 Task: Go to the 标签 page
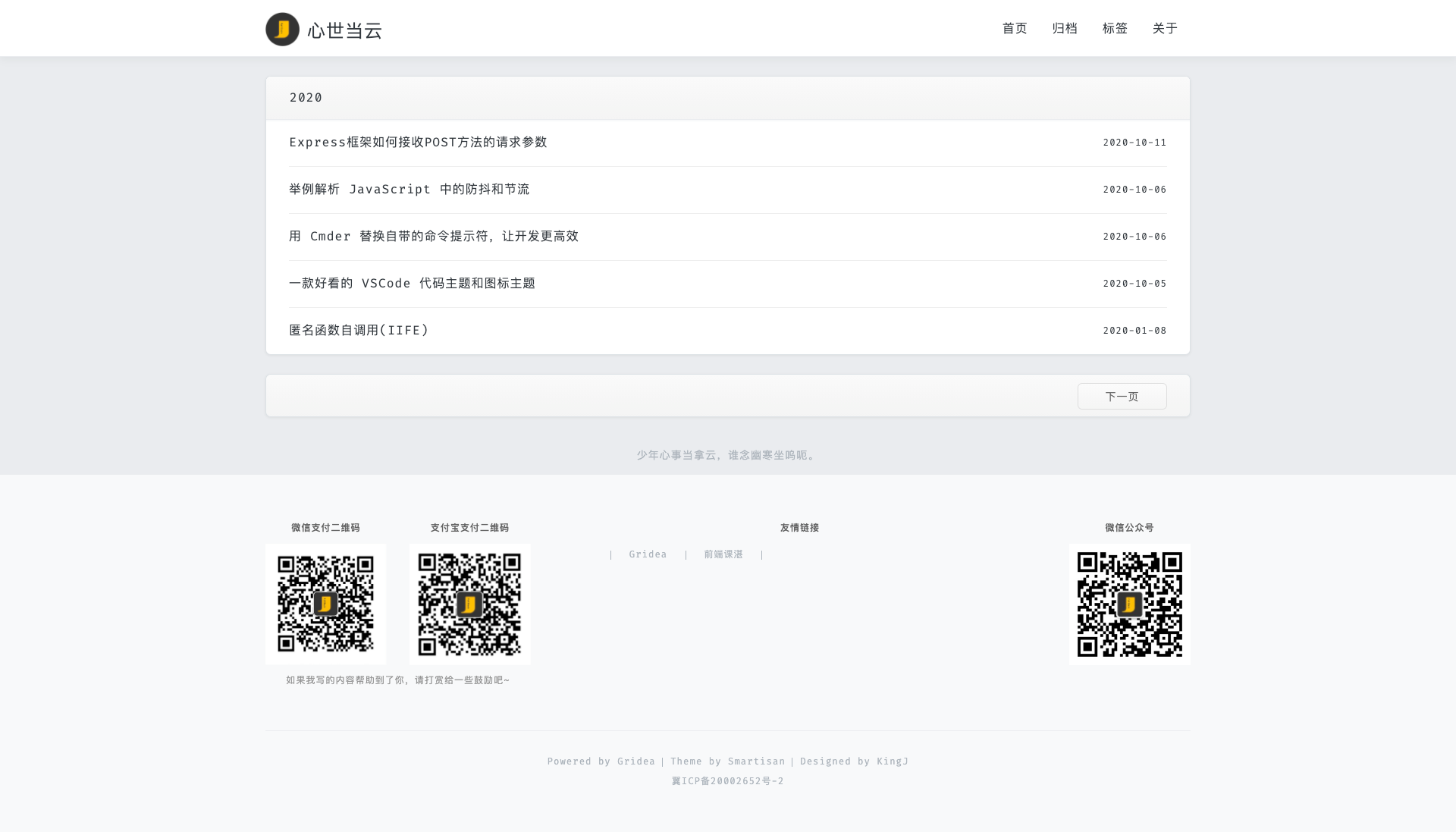point(1114,28)
